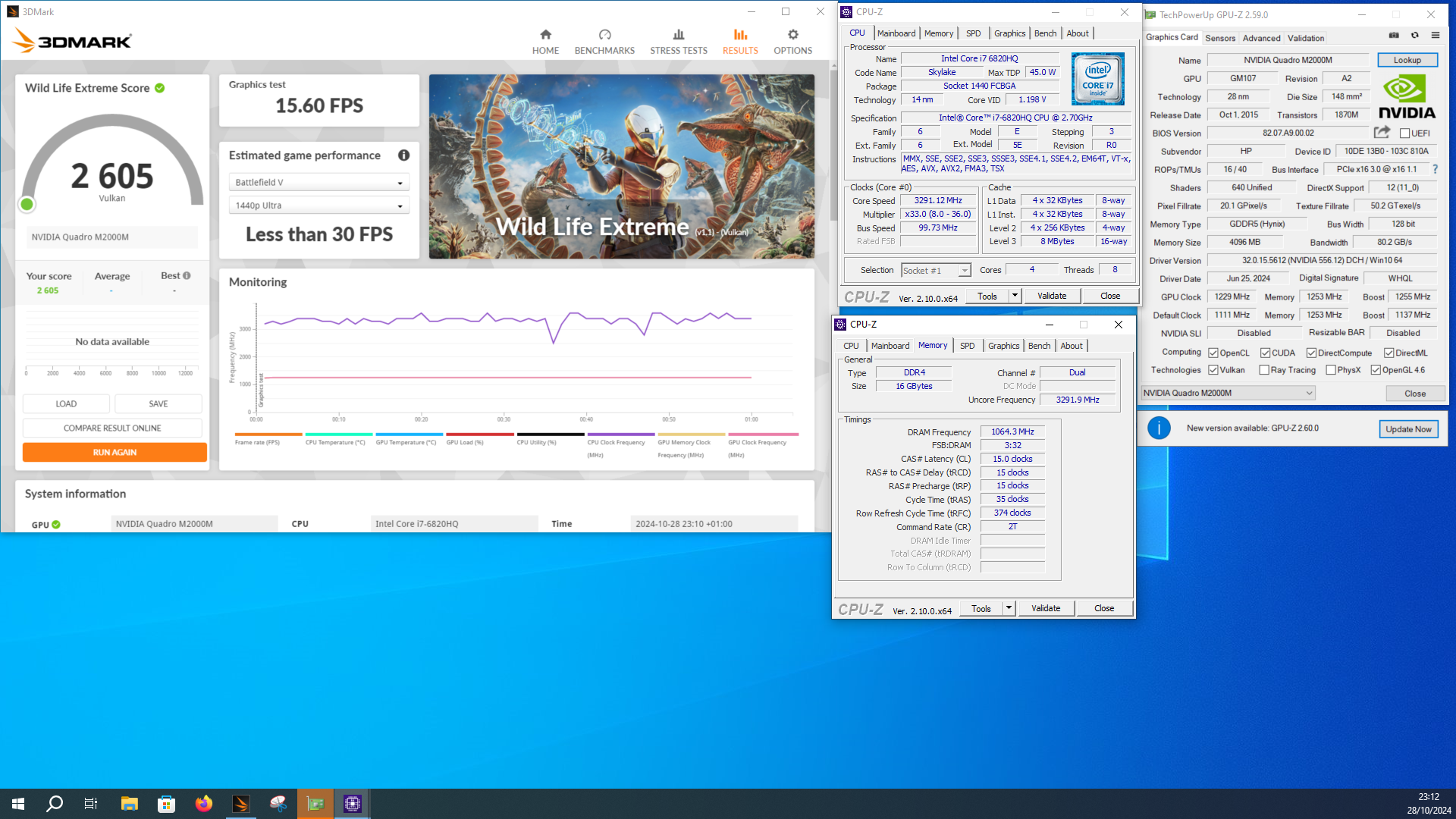Screen dimensions: 1456x819
Task: Open File Explorer from the taskbar
Action: (129, 804)
